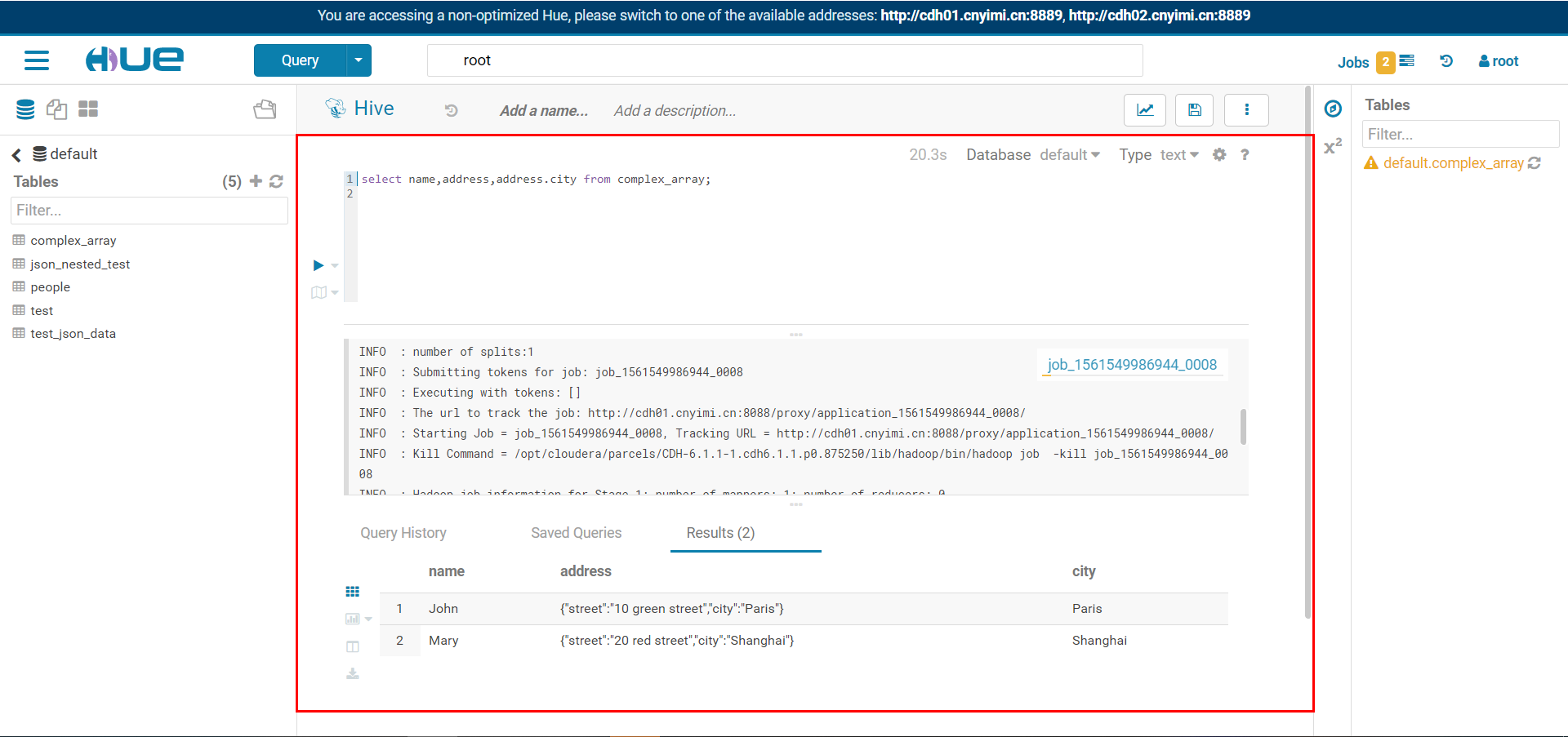Open the chart visualization icon above the editor
Image resolution: width=1568 pixels, height=737 pixels.
1144,110
